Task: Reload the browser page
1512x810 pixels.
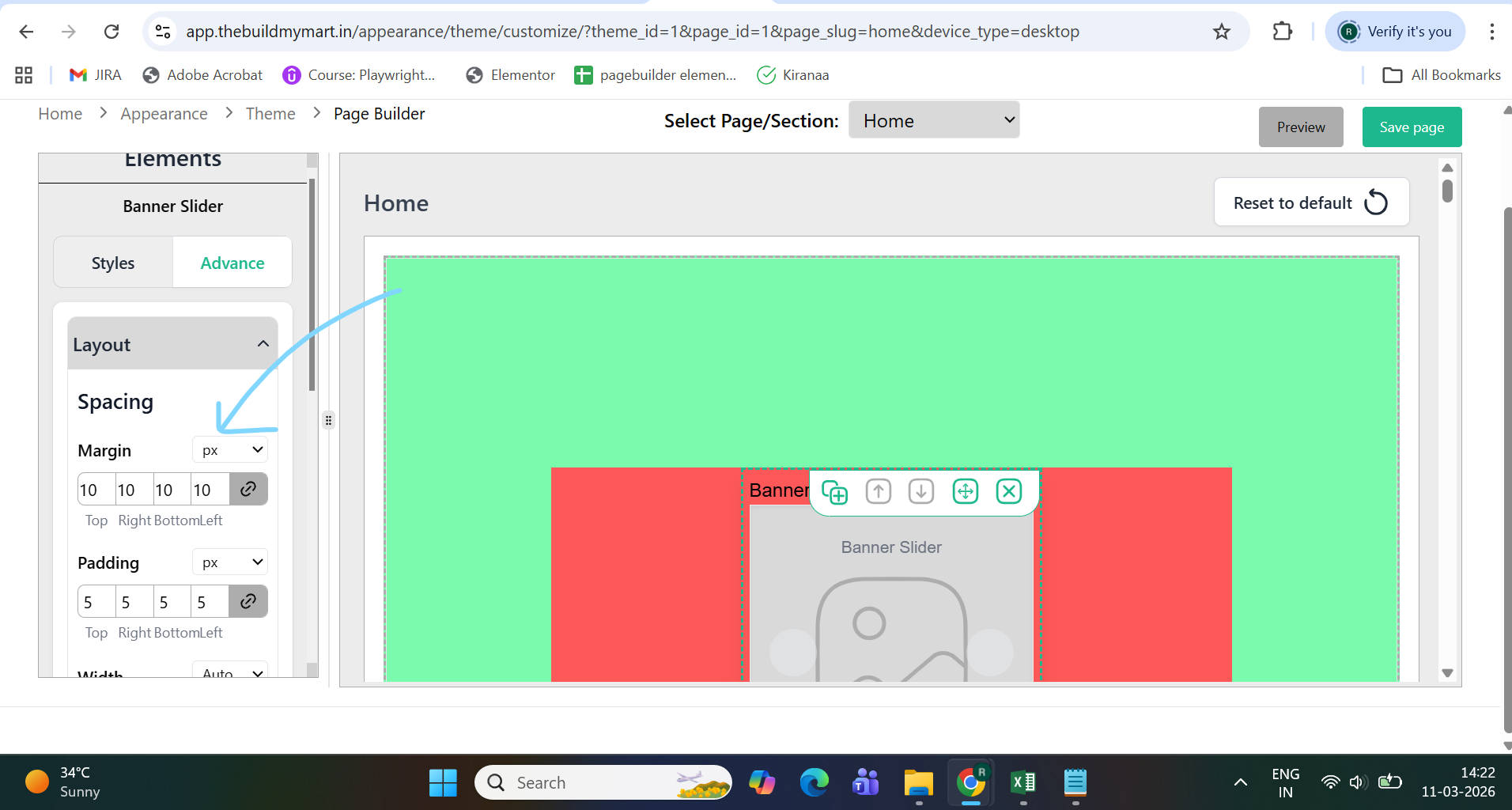Action: pyautogui.click(x=112, y=32)
